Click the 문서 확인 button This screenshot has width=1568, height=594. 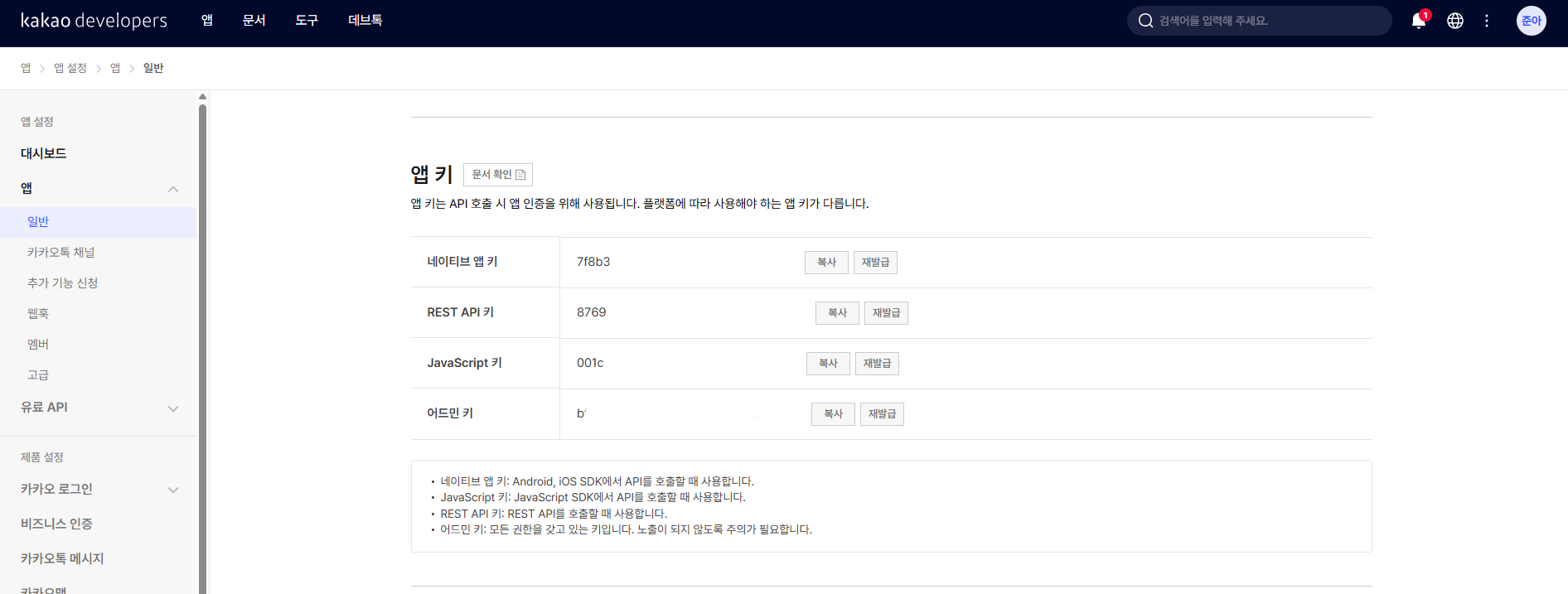click(497, 175)
